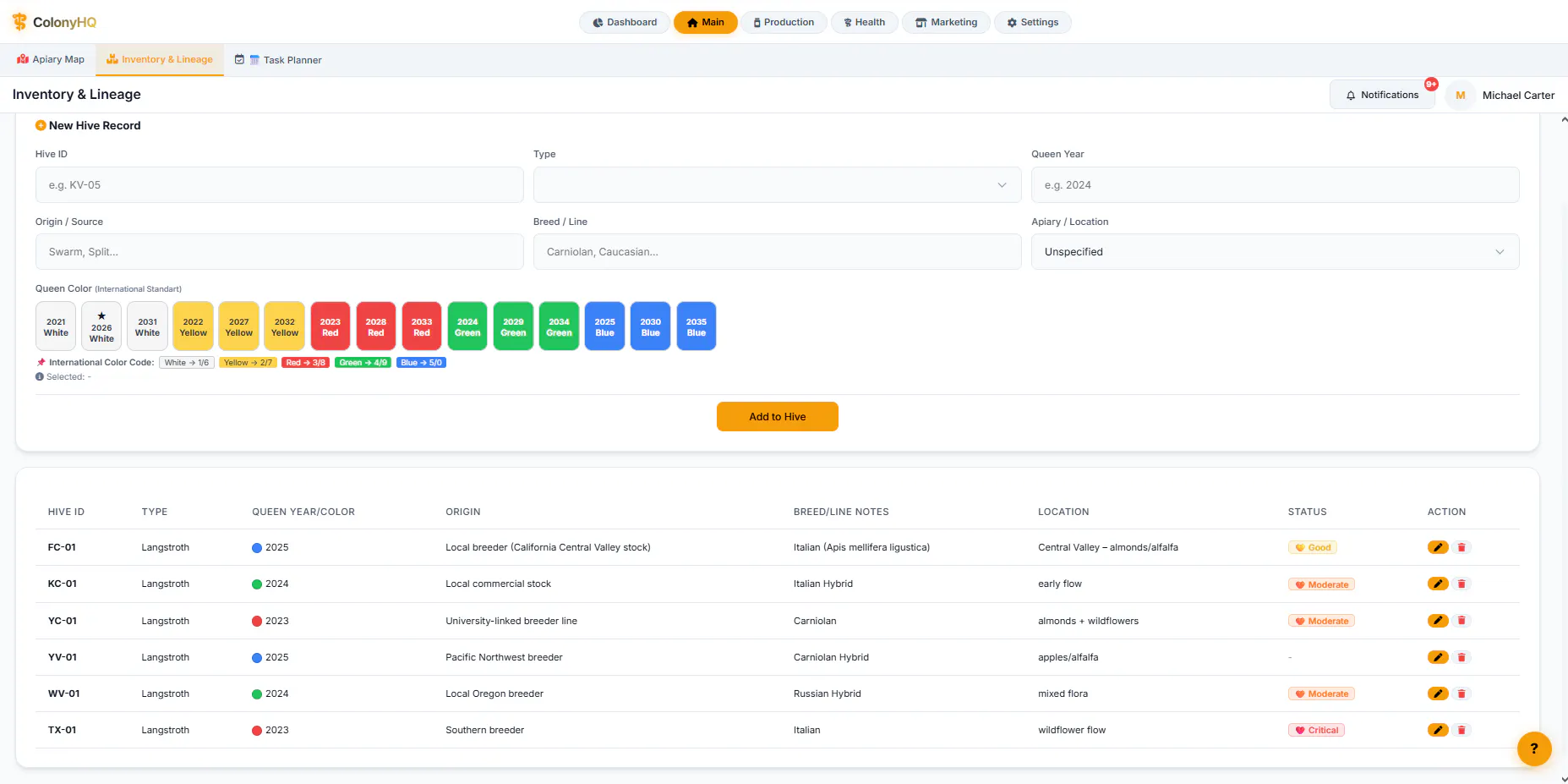The width and height of the screenshot is (1568, 784).
Task: Open the Notifications button
Action: coord(1382,96)
